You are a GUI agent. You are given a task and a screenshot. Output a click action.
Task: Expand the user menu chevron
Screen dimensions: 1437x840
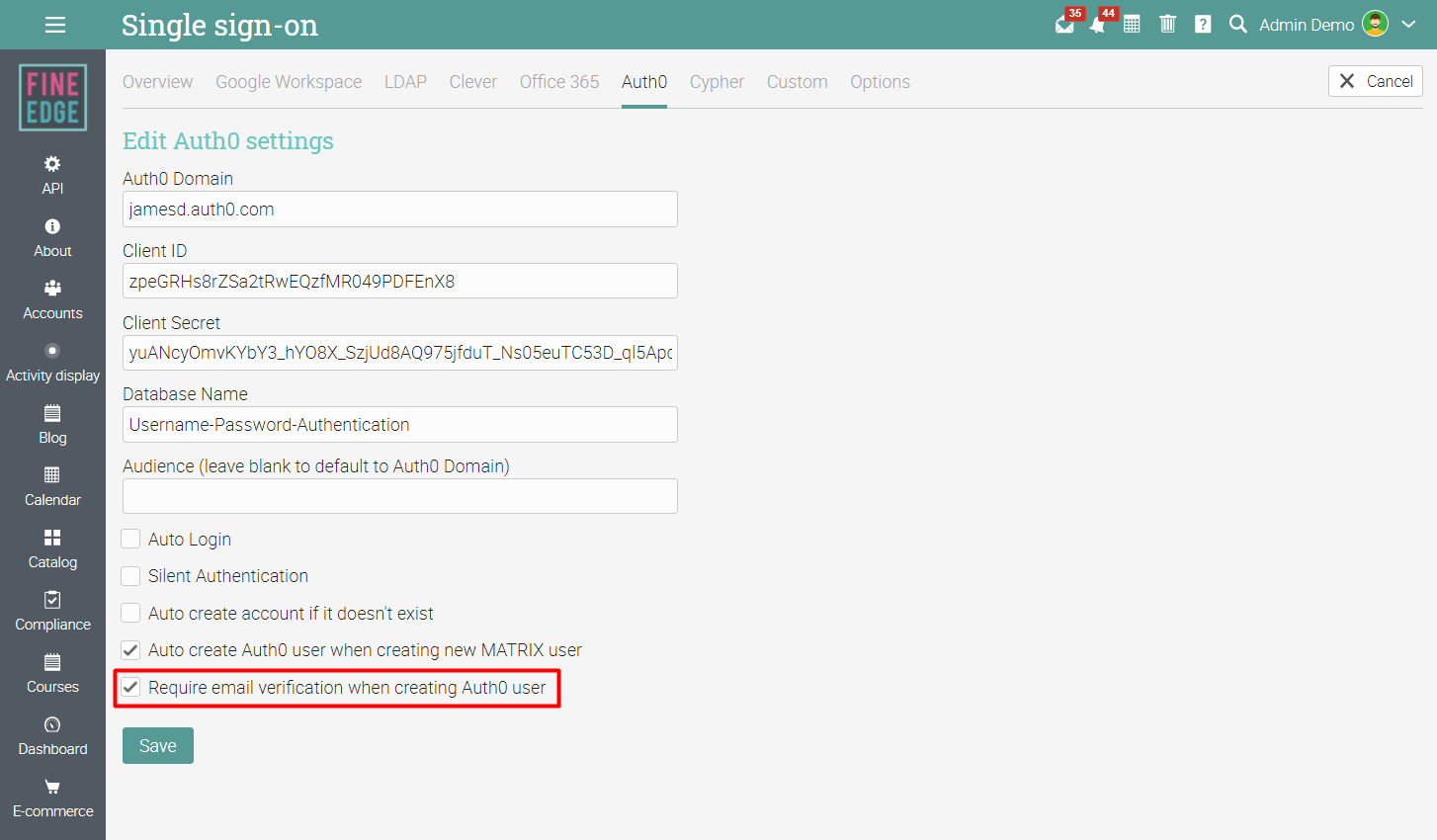(x=1408, y=25)
